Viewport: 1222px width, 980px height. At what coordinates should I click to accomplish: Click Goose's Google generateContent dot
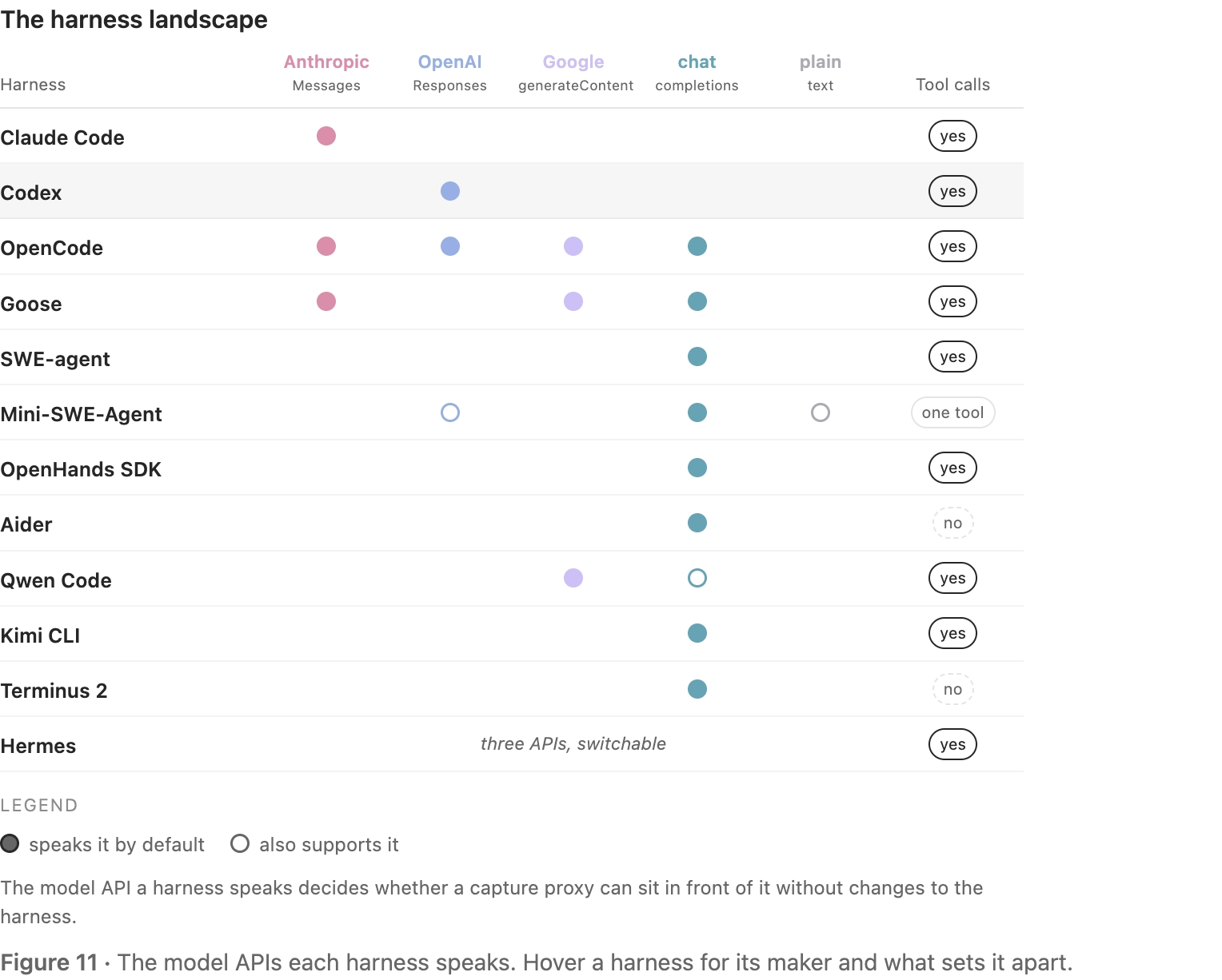(573, 301)
